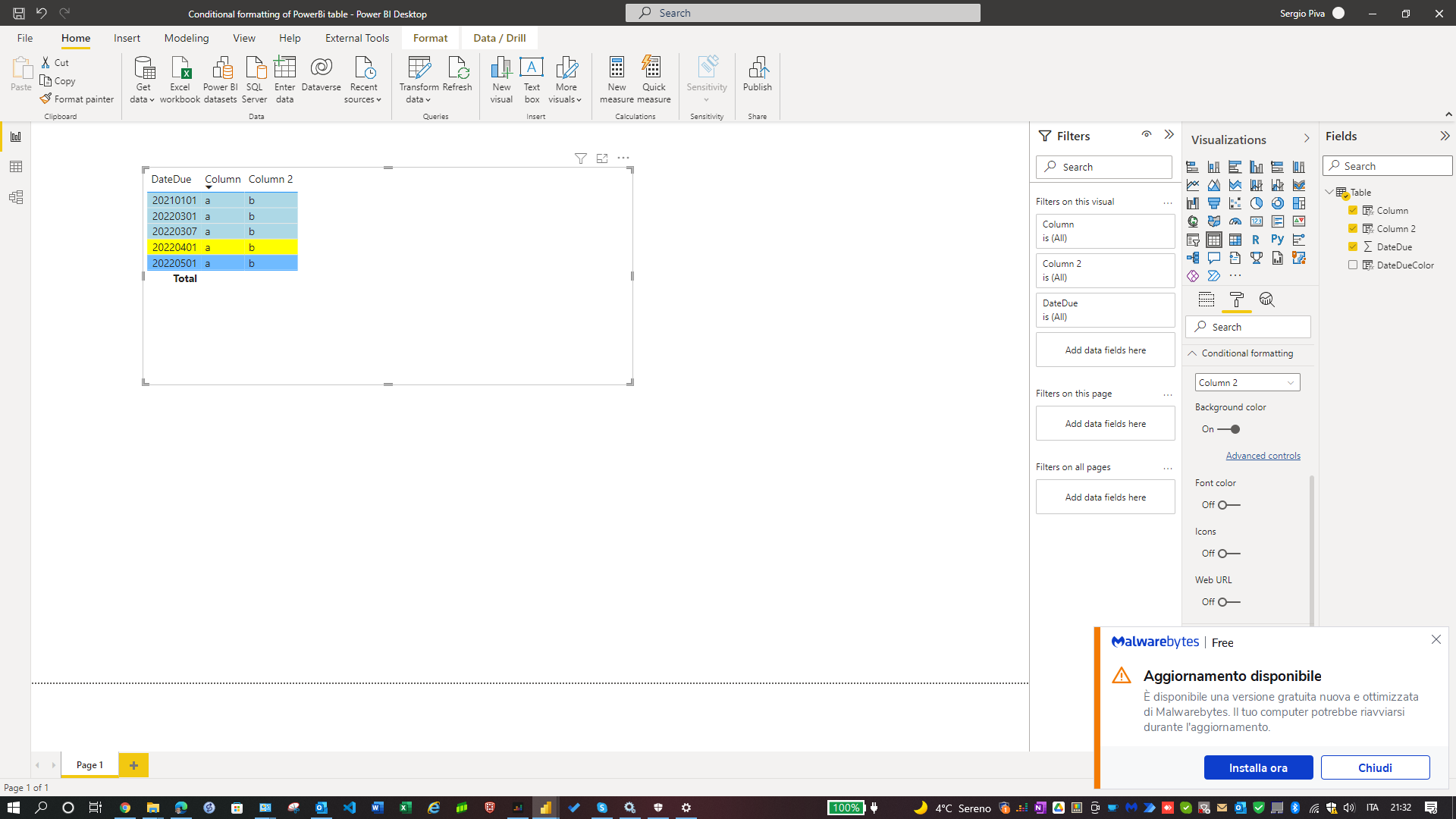
Task: Choose the KPI visualization icon
Action: (1299, 221)
